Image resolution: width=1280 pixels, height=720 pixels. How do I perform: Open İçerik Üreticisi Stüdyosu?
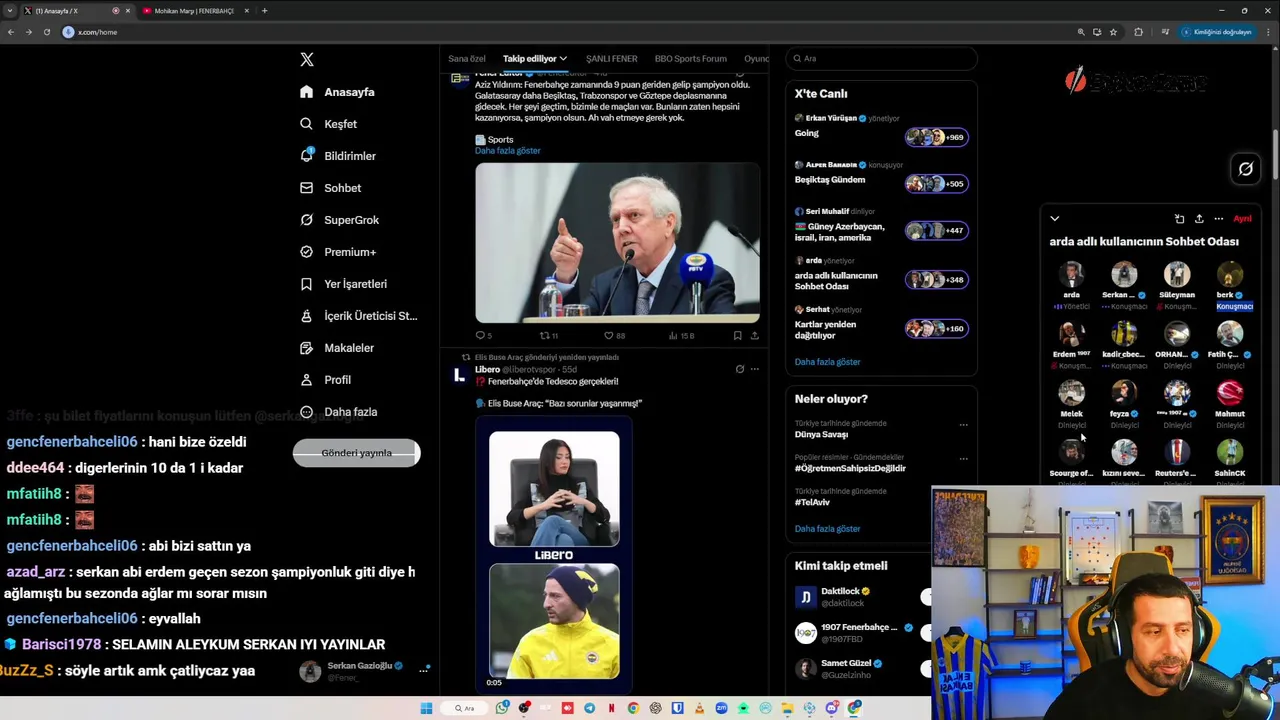pyautogui.click(x=358, y=316)
